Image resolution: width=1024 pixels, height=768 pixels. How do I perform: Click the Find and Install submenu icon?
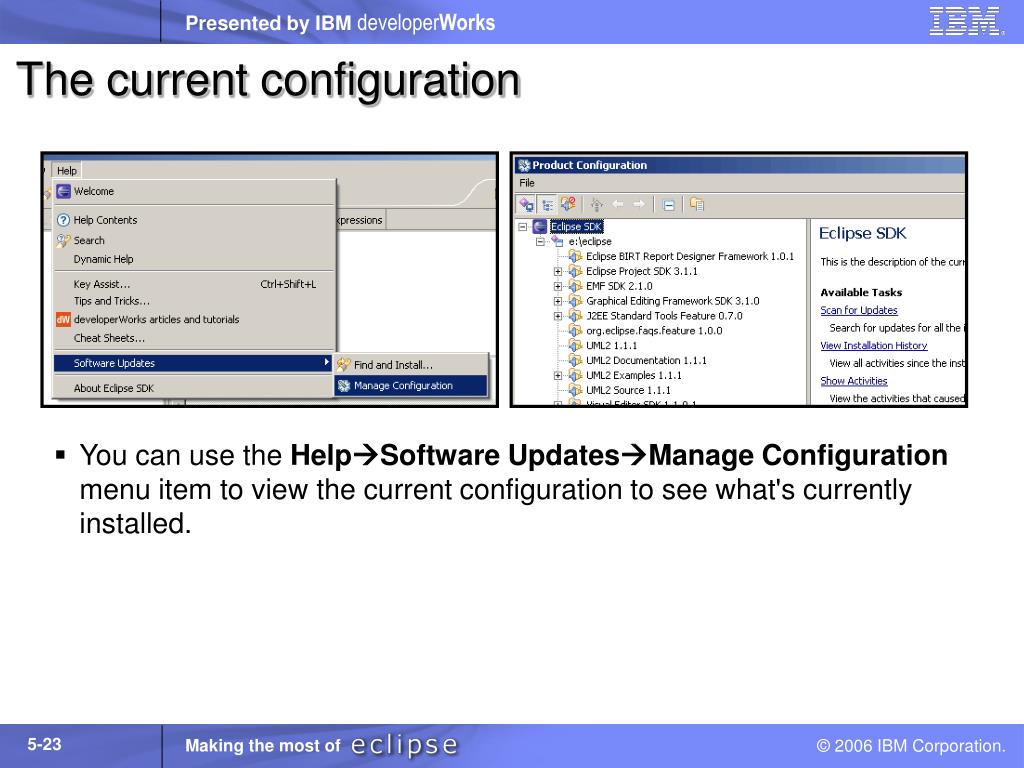point(344,365)
